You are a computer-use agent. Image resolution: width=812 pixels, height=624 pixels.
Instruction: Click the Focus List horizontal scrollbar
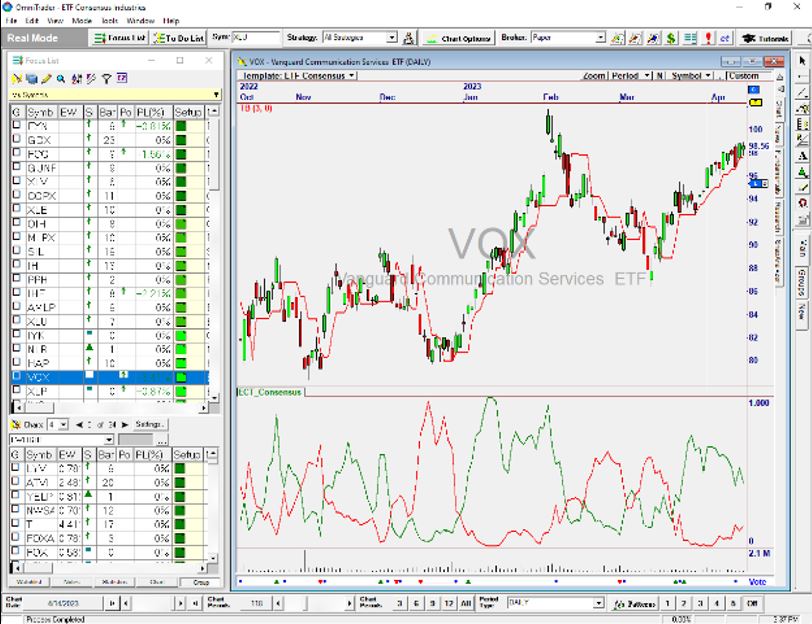click(109, 408)
